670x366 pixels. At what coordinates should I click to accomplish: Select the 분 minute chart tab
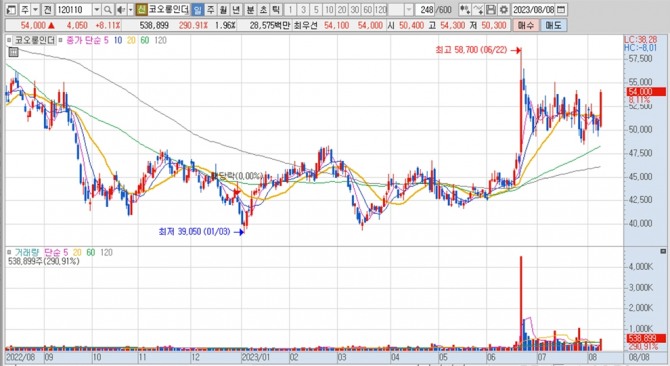(250, 9)
